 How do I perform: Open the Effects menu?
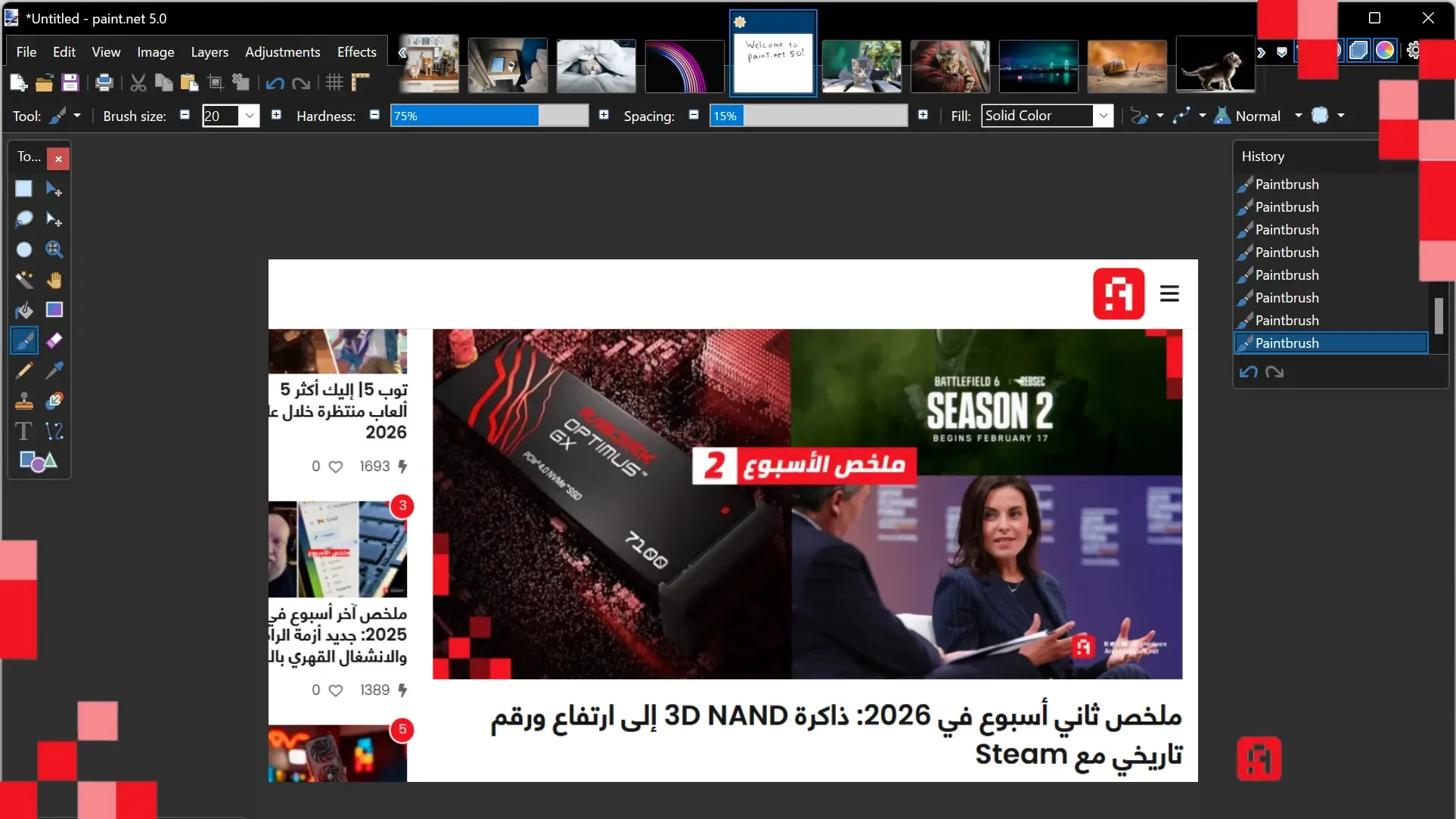356,51
